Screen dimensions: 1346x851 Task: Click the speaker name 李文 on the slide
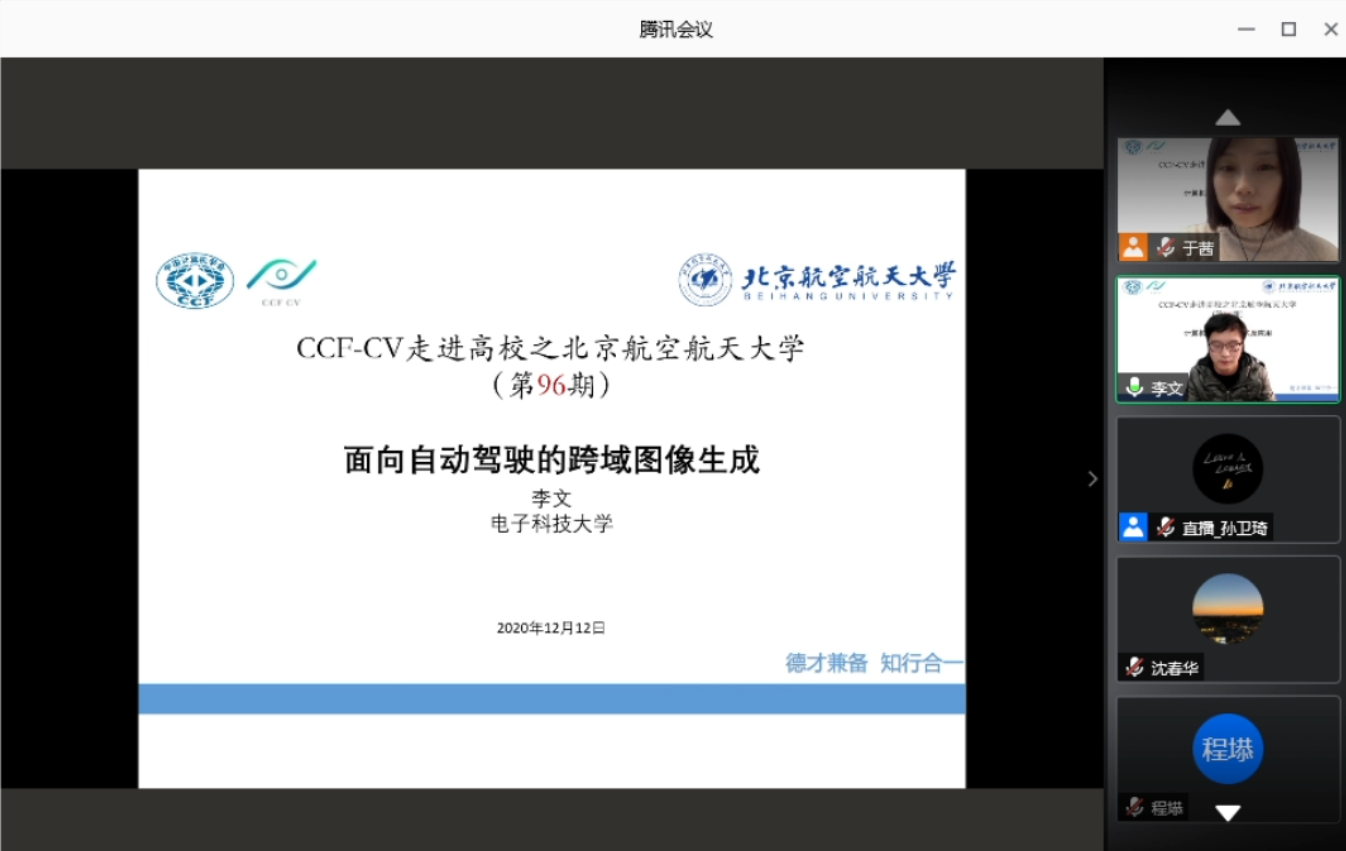[x=551, y=498]
